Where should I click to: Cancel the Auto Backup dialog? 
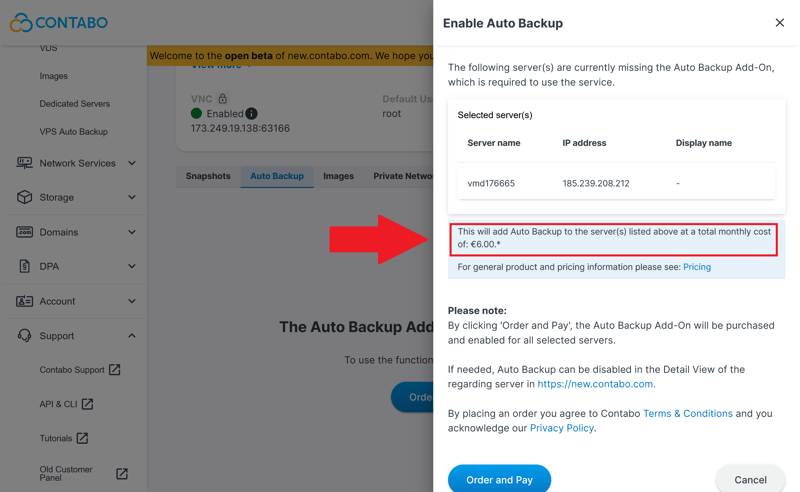[750, 480]
